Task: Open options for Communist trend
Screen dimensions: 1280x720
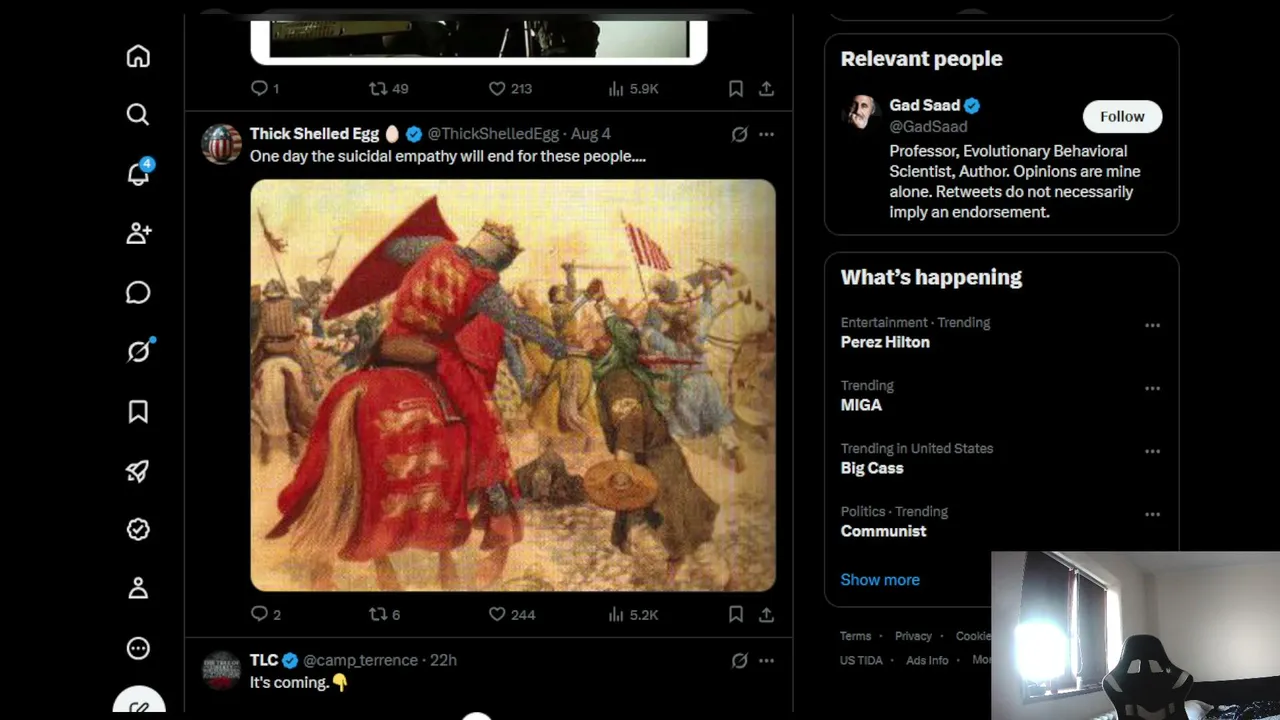Action: tap(1152, 514)
